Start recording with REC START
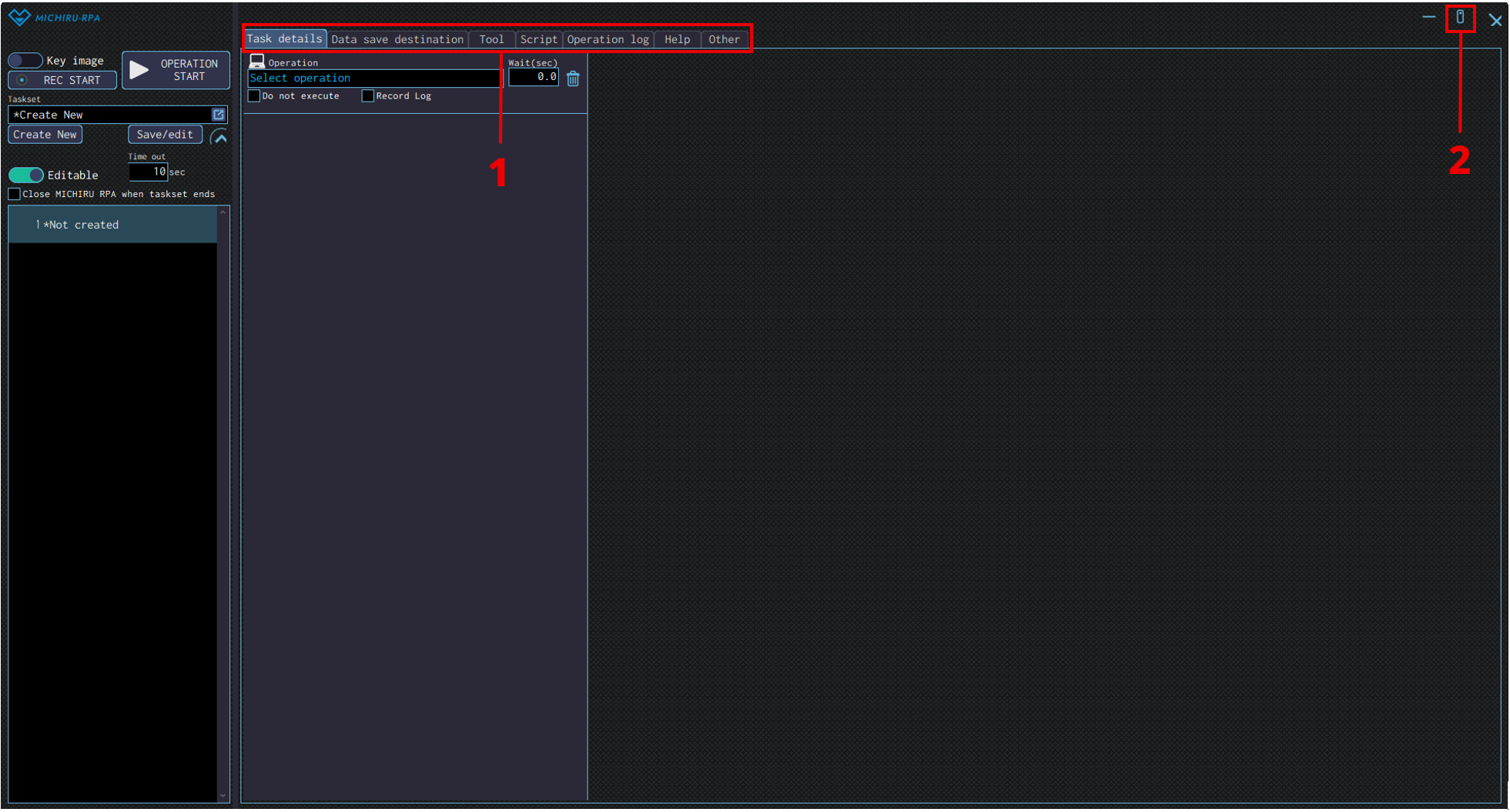 (62, 80)
